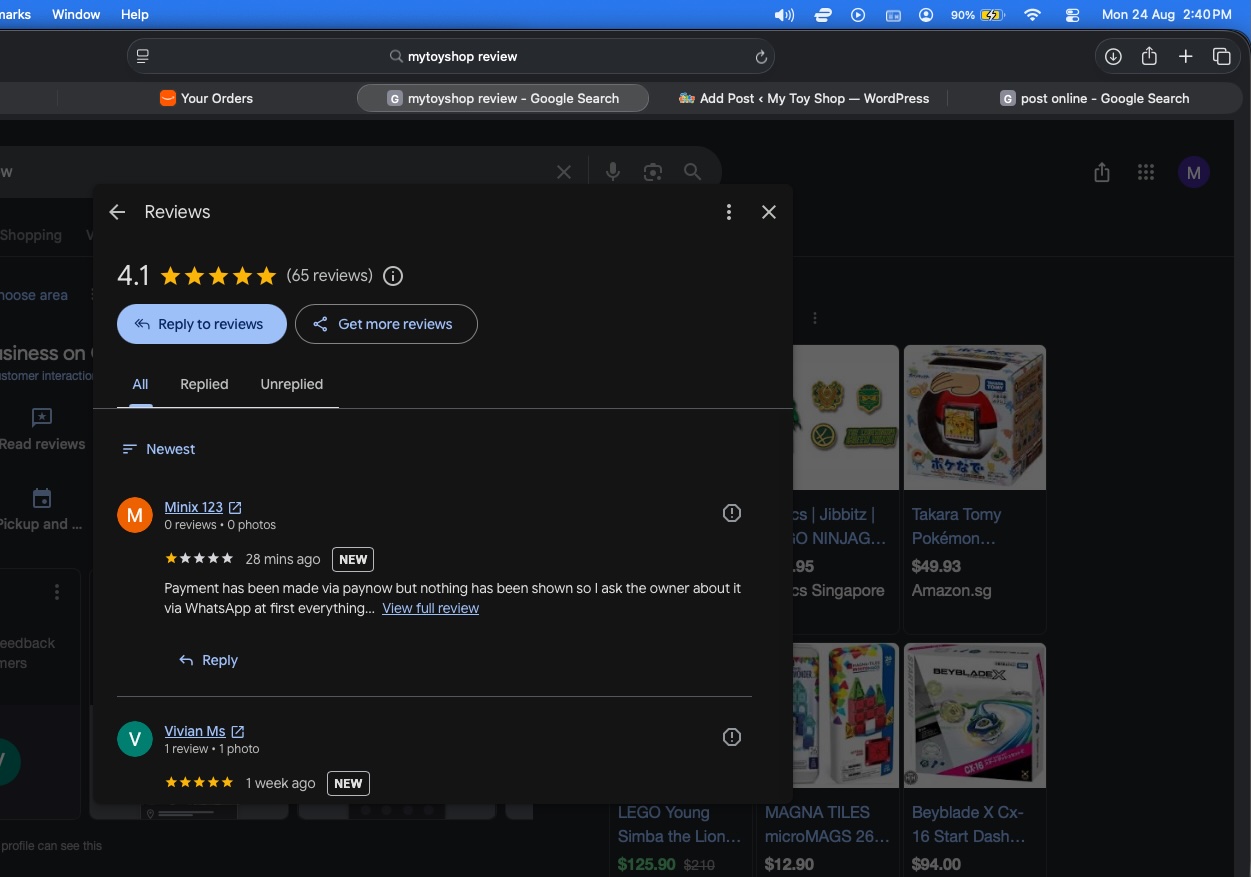Screen dimensions: 1251x877
Task: Show Safari tab overview
Action: (x=1221, y=57)
